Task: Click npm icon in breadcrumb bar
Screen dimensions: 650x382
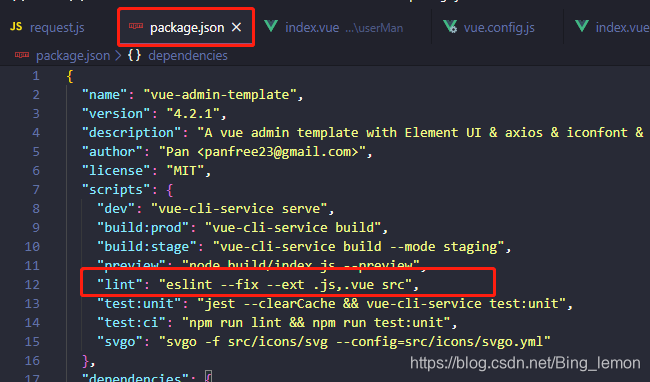Action: click(x=22, y=55)
